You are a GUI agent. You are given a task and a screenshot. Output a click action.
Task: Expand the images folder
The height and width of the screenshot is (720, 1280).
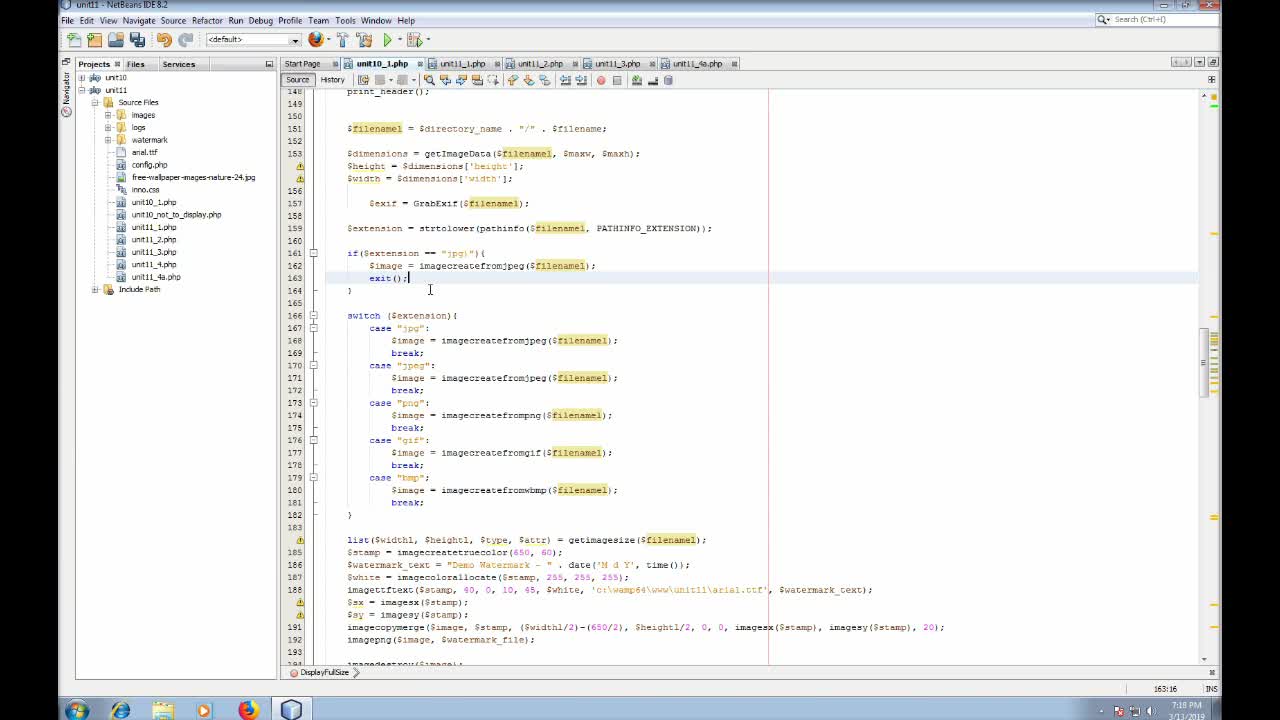coord(108,115)
